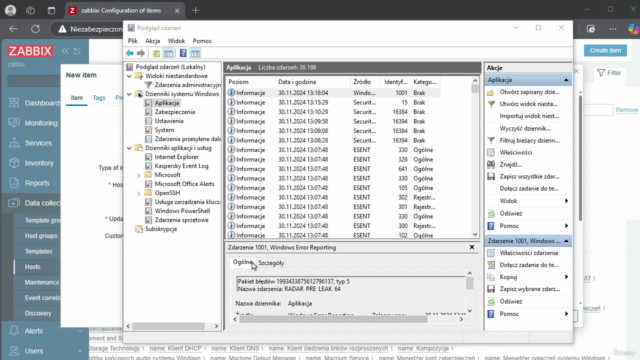Click the Aplikacja section Odśwież icon
Screen dimensions: 640x360
491,213
